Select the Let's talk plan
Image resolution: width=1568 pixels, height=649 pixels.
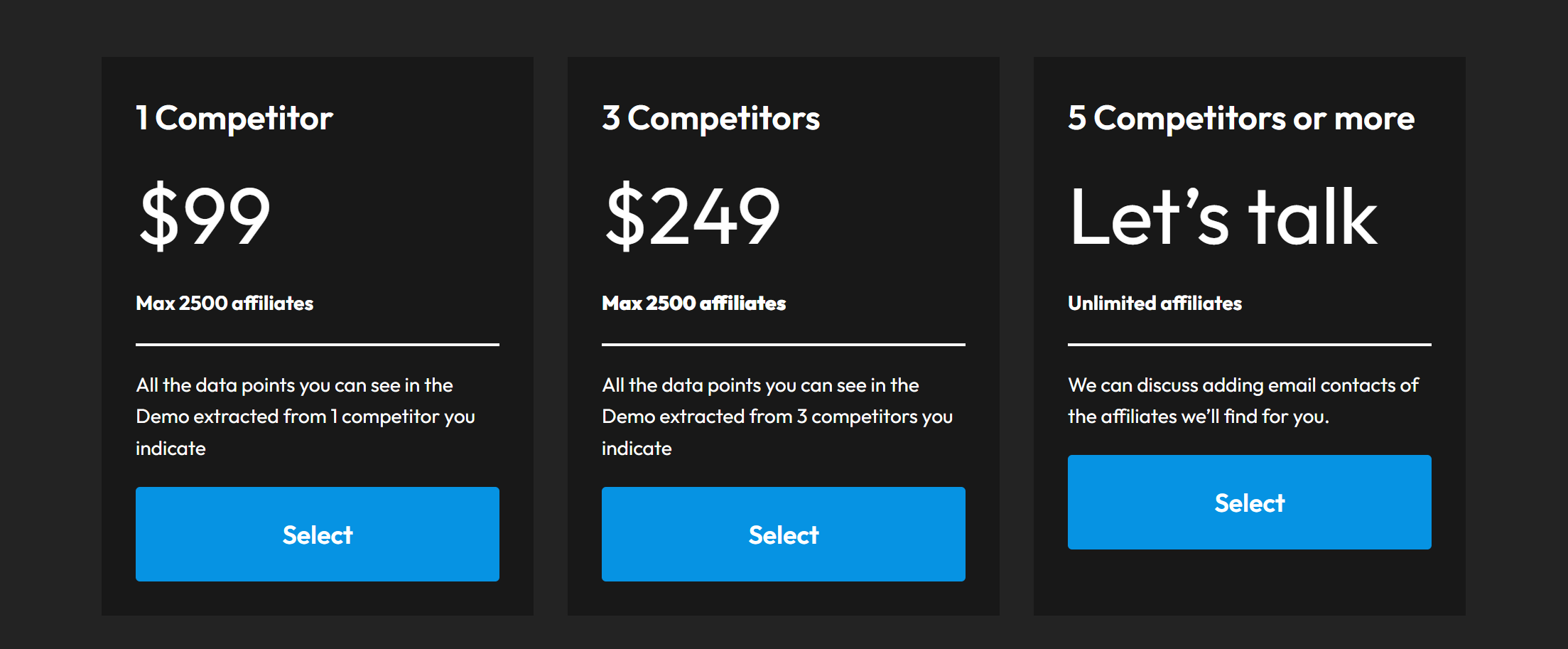(x=1249, y=502)
